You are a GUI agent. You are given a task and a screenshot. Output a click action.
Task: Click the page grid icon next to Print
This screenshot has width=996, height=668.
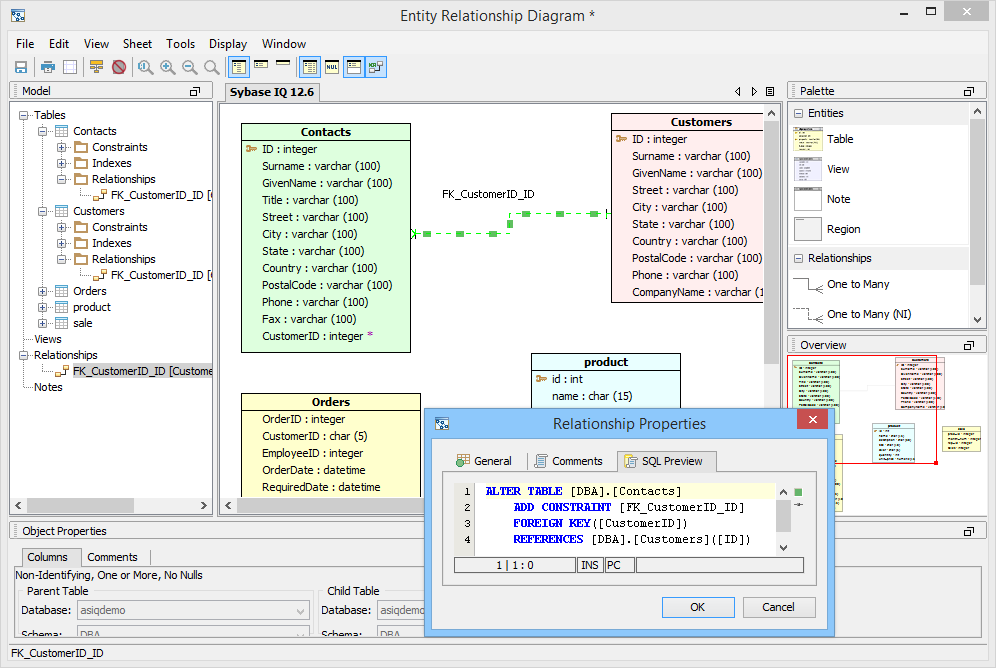coord(70,67)
